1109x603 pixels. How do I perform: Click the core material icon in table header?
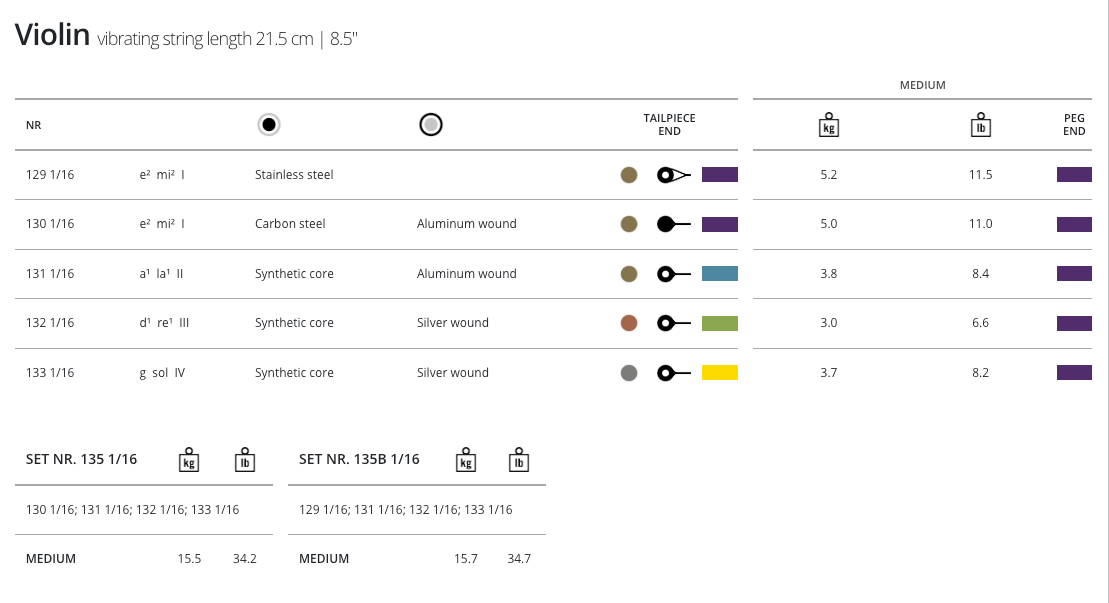click(268, 125)
